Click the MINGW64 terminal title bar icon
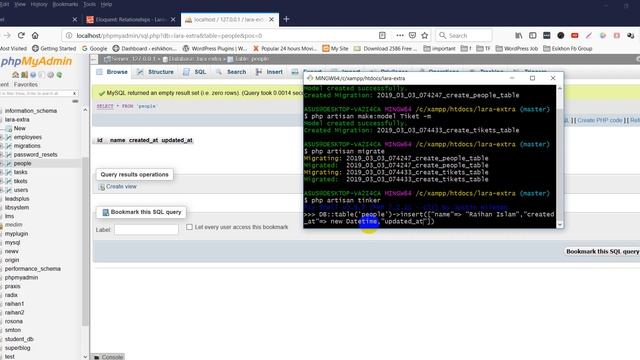The width and height of the screenshot is (640, 360). pos(310,78)
